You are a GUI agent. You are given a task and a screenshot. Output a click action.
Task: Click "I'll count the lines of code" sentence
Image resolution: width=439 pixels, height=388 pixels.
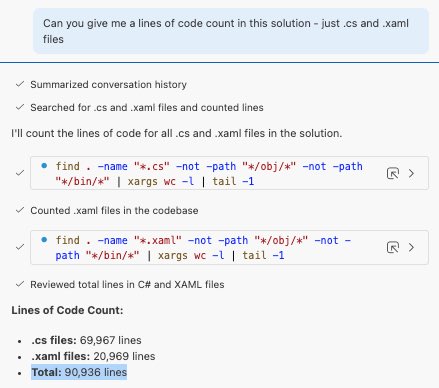pyautogui.click(x=177, y=133)
